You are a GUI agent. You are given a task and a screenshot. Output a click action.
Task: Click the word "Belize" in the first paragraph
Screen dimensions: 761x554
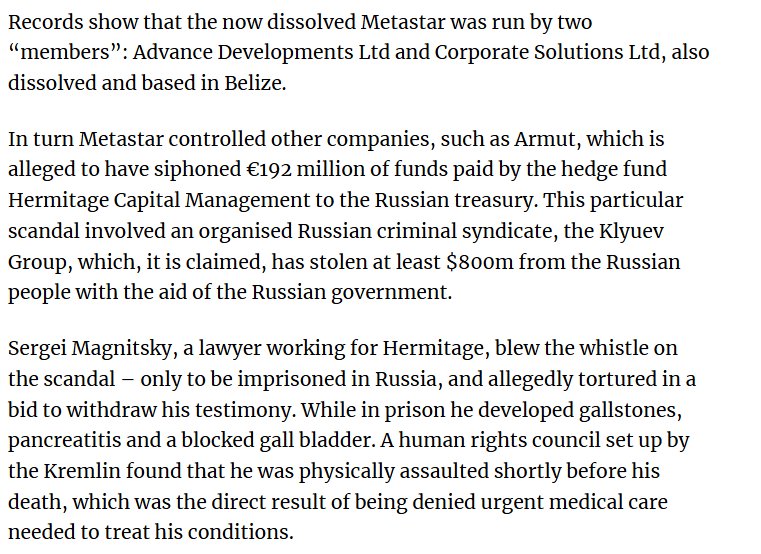click(x=253, y=83)
